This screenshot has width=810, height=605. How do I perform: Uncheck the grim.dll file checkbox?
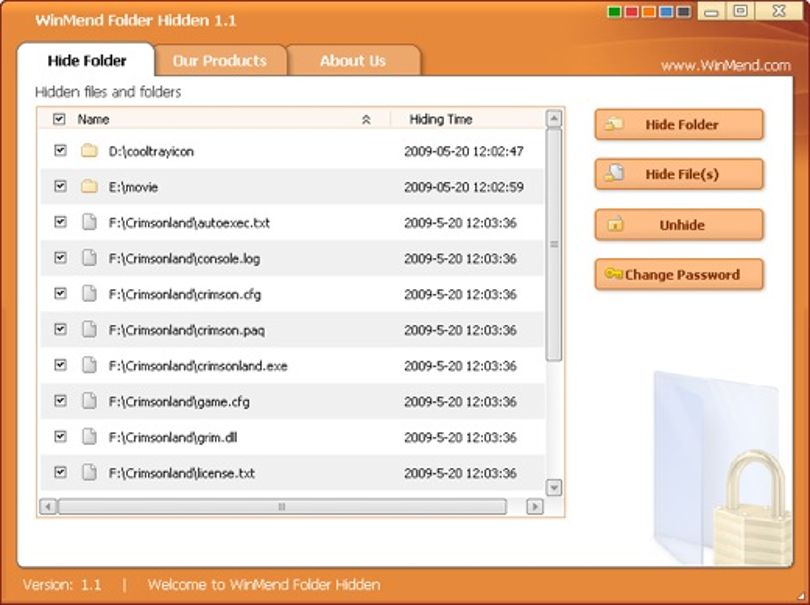click(x=60, y=437)
